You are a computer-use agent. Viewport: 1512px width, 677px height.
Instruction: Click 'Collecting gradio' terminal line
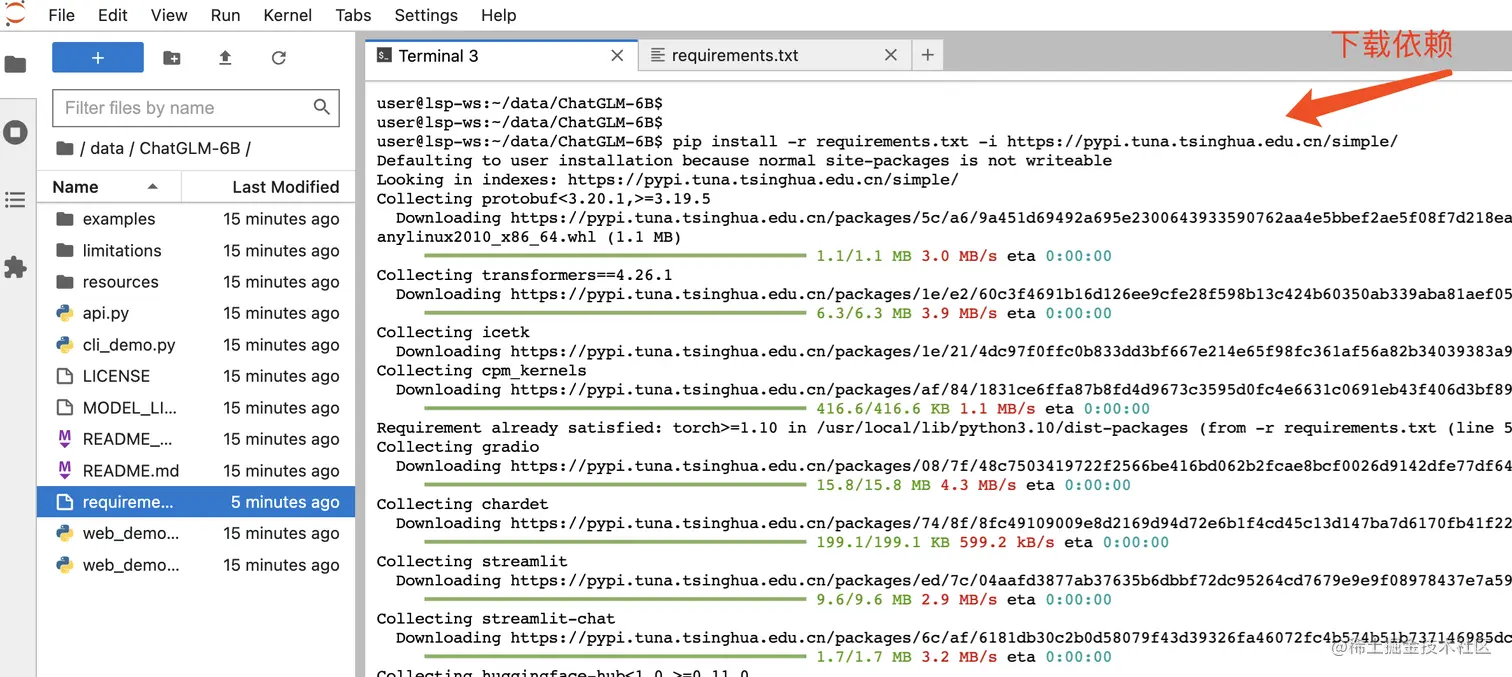click(x=458, y=447)
